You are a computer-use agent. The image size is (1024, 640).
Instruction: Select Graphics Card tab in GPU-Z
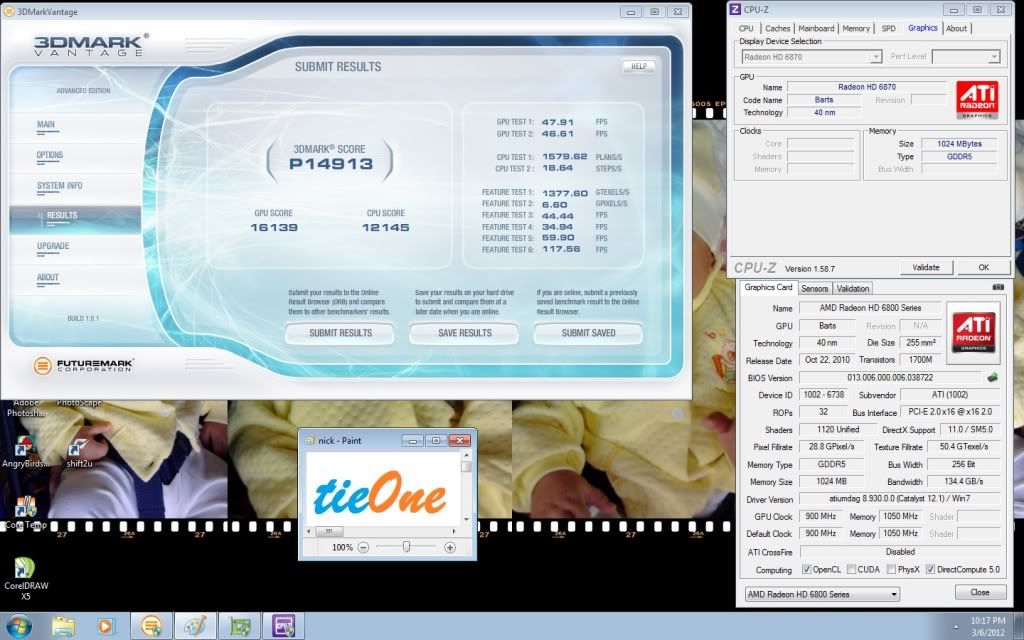768,287
